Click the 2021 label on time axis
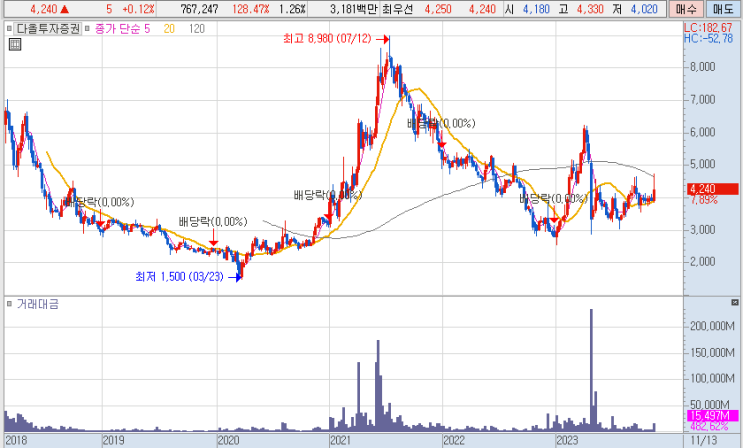This screenshot has width=743, height=448. [x=340, y=440]
